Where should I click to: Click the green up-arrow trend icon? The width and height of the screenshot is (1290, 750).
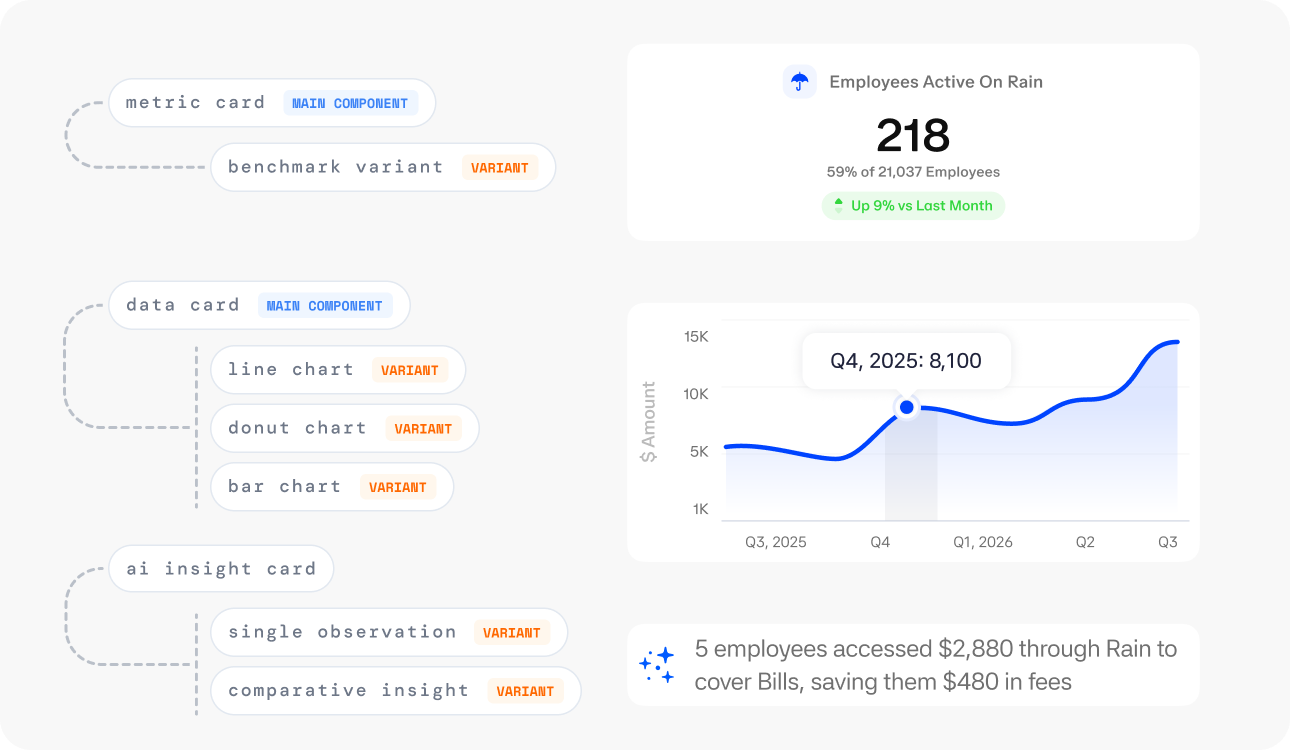coord(839,206)
